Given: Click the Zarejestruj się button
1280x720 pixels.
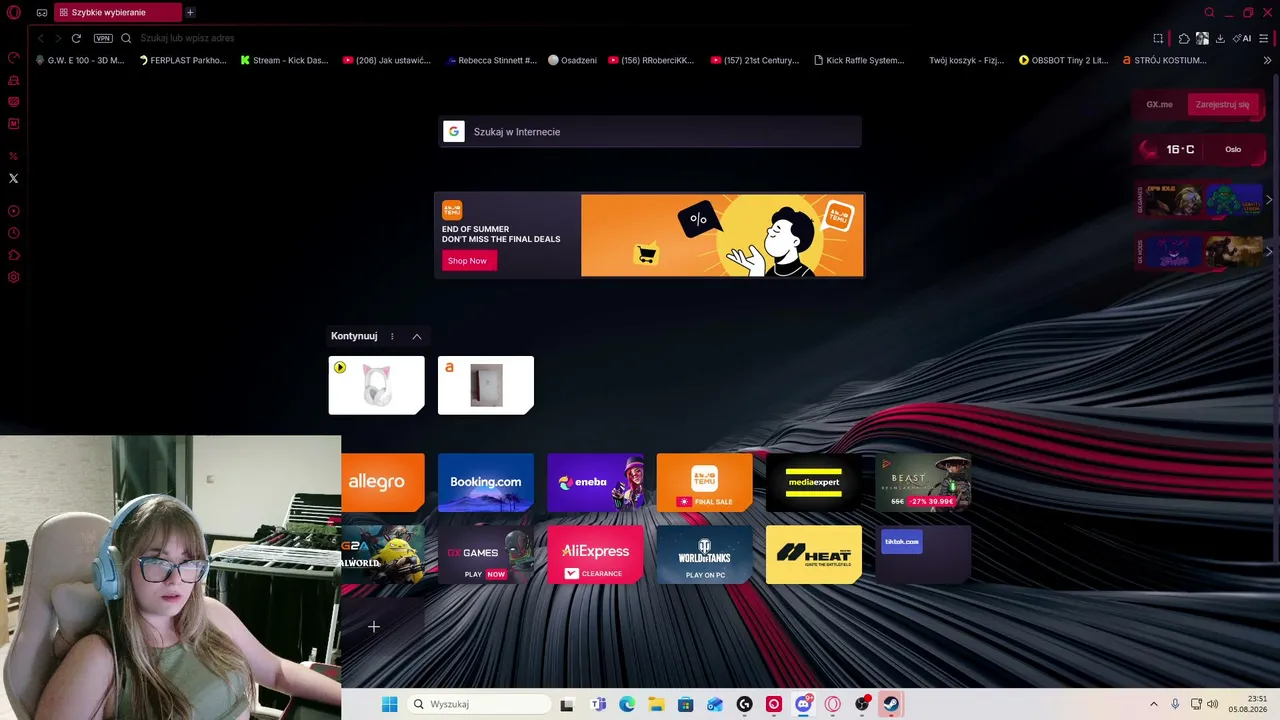Looking at the screenshot, I should pos(1222,104).
